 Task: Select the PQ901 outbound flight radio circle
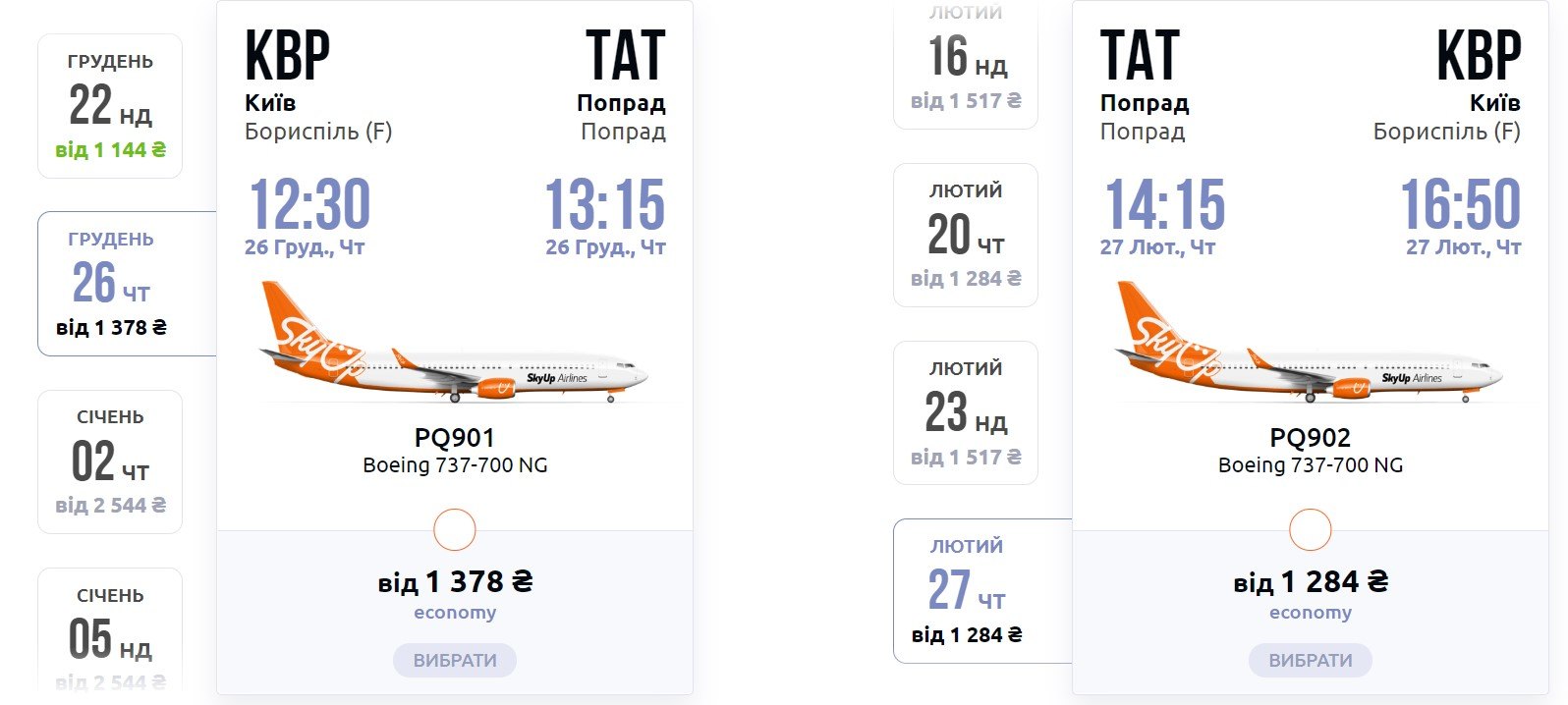click(455, 530)
